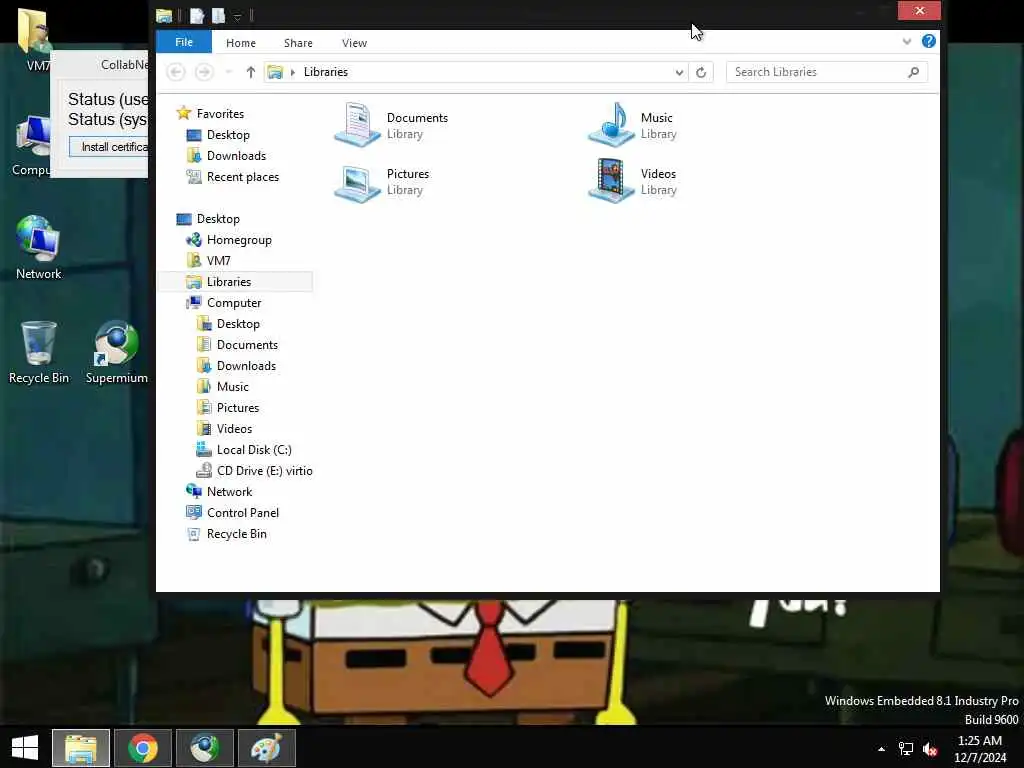The height and width of the screenshot is (768, 1024).
Task: Select Recycle Bin in navigation tree
Action: pyautogui.click(x=236, y=534)
